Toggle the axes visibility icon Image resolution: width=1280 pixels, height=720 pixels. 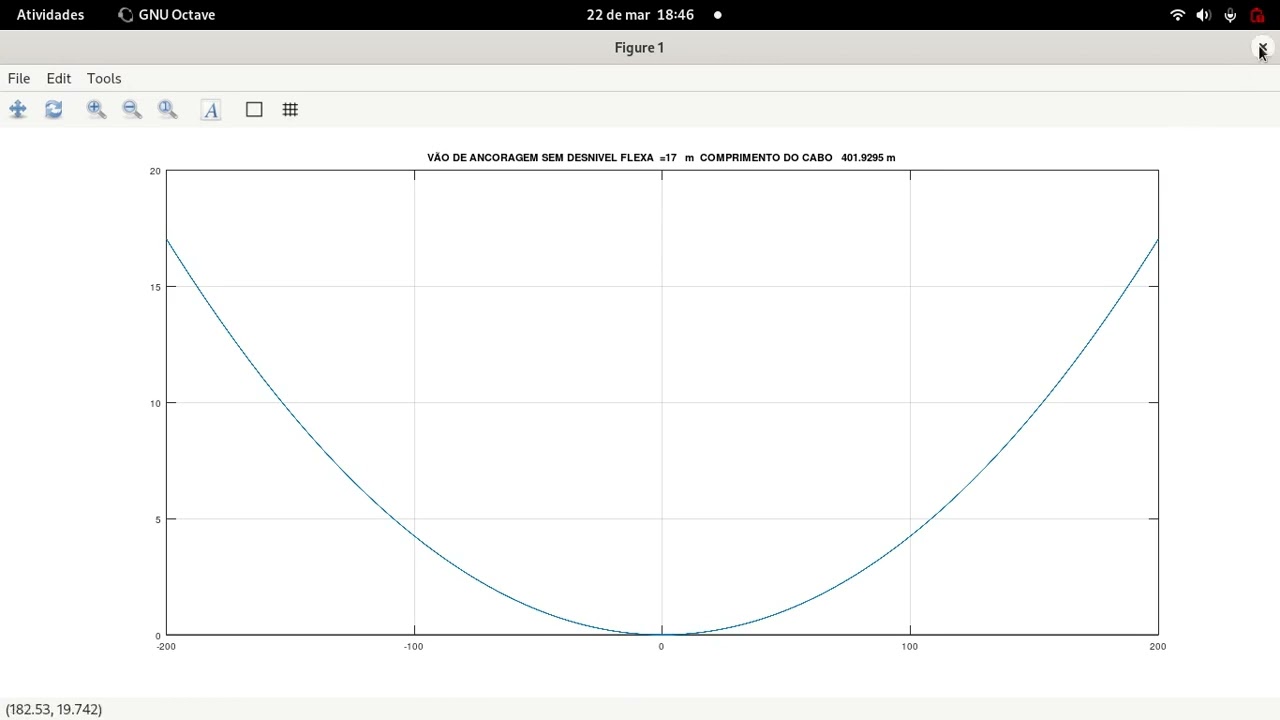[254, 110]
